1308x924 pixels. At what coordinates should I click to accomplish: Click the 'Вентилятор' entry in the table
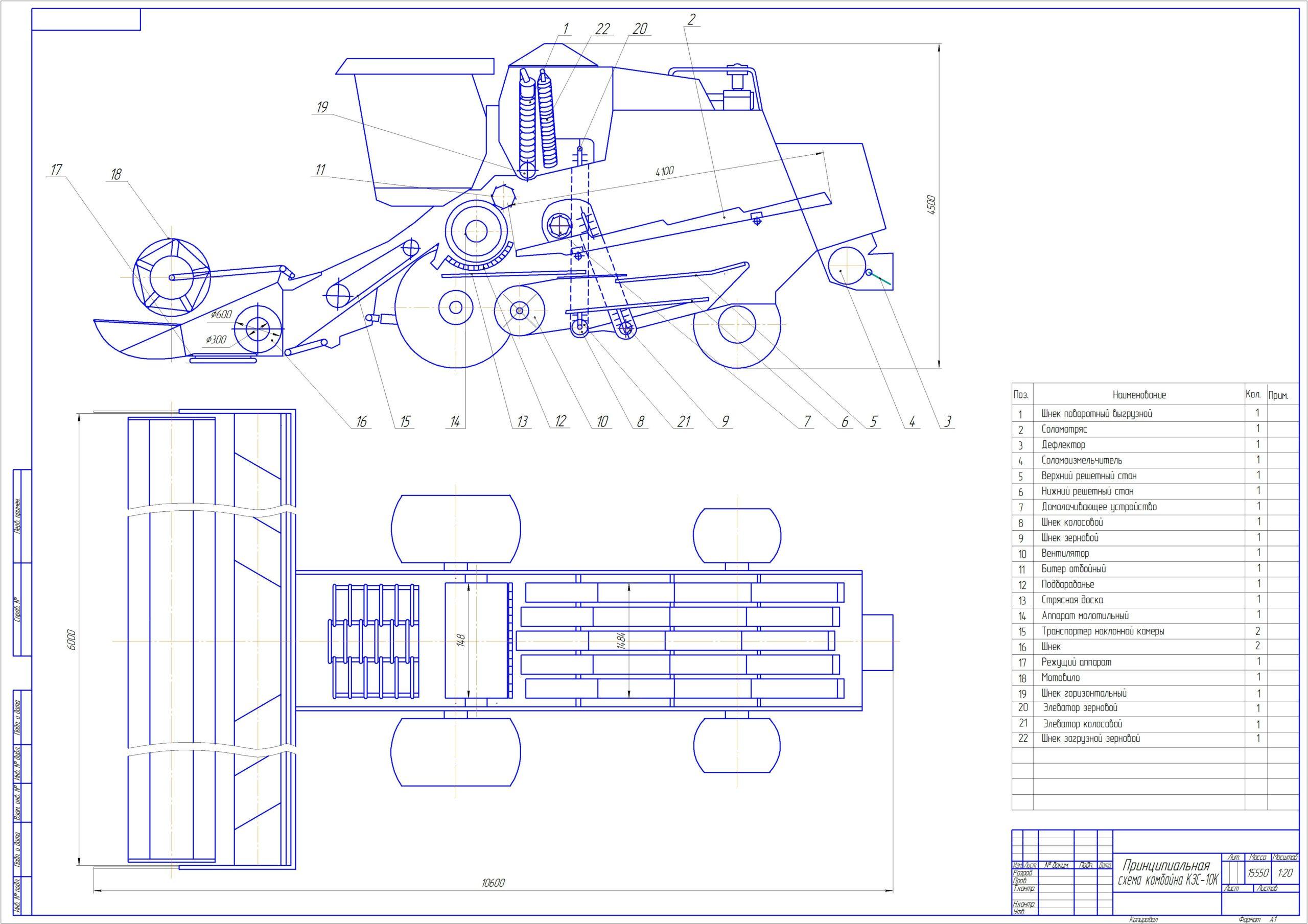(x=1065, y=553)
